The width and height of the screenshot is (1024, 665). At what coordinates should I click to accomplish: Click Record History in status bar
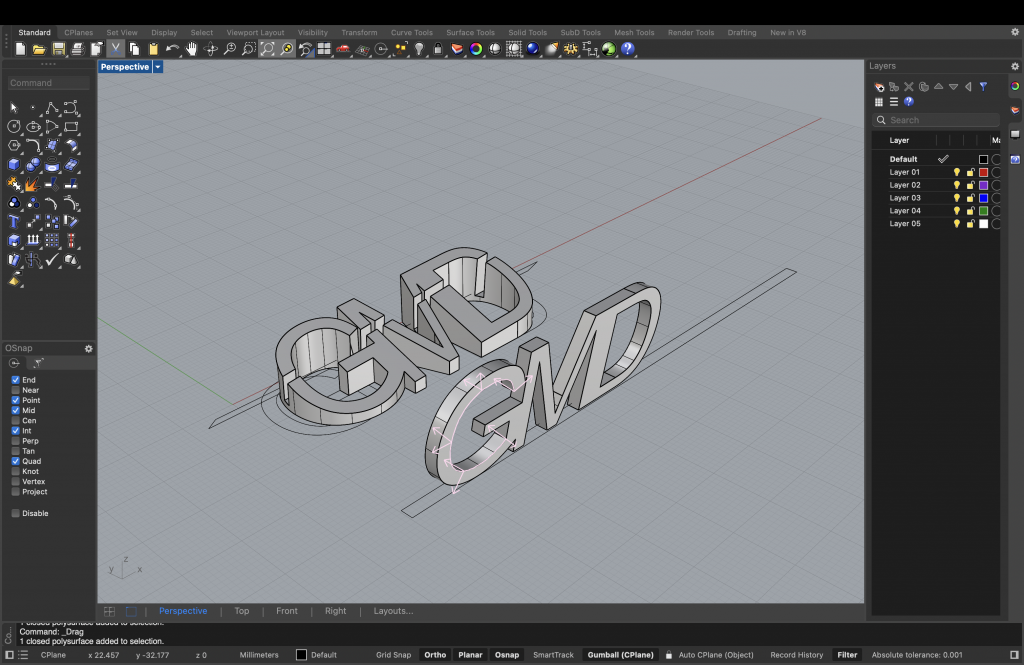click(796, 655)
